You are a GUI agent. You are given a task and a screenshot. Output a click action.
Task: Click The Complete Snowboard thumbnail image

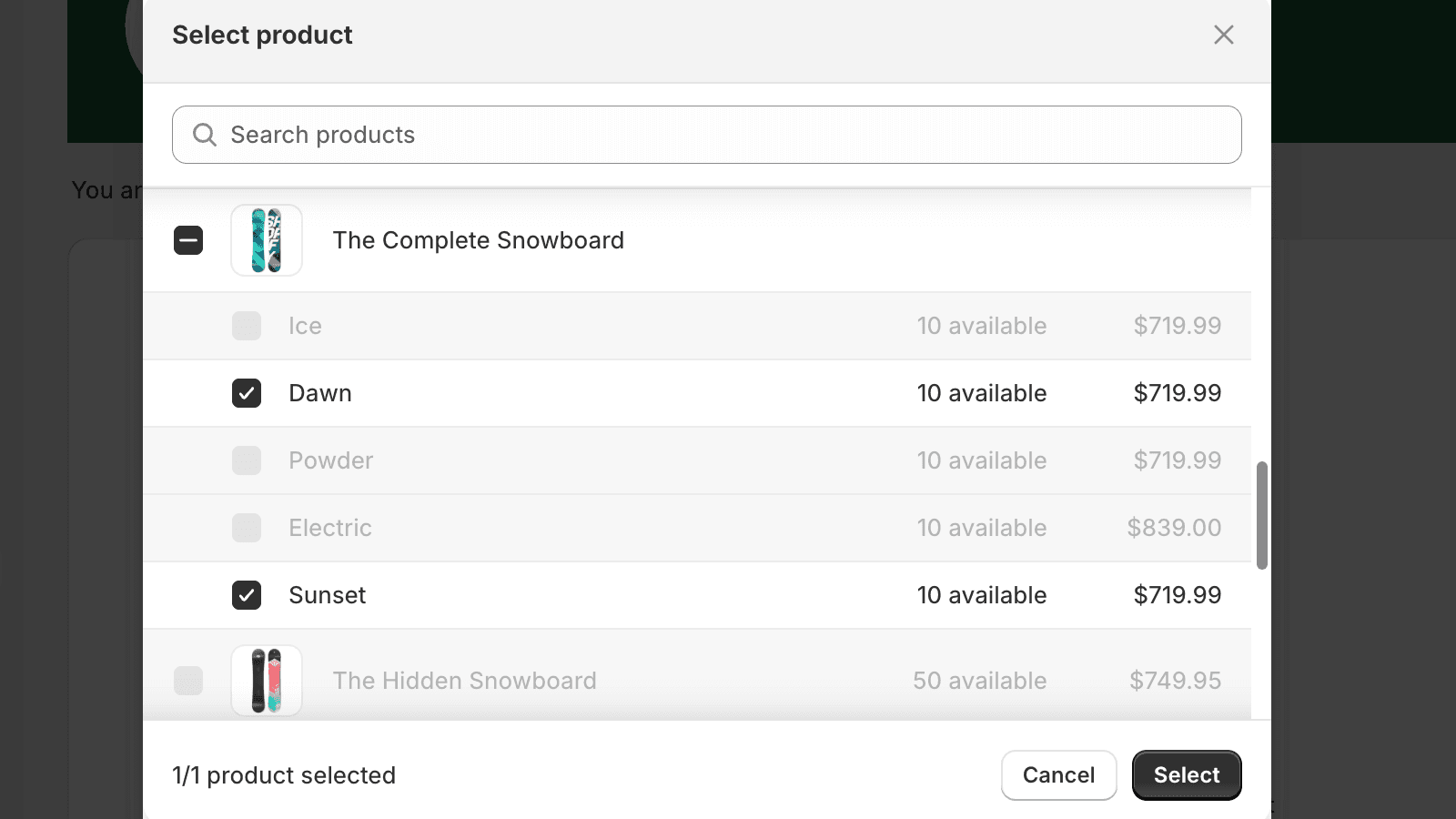pos(266,240)
